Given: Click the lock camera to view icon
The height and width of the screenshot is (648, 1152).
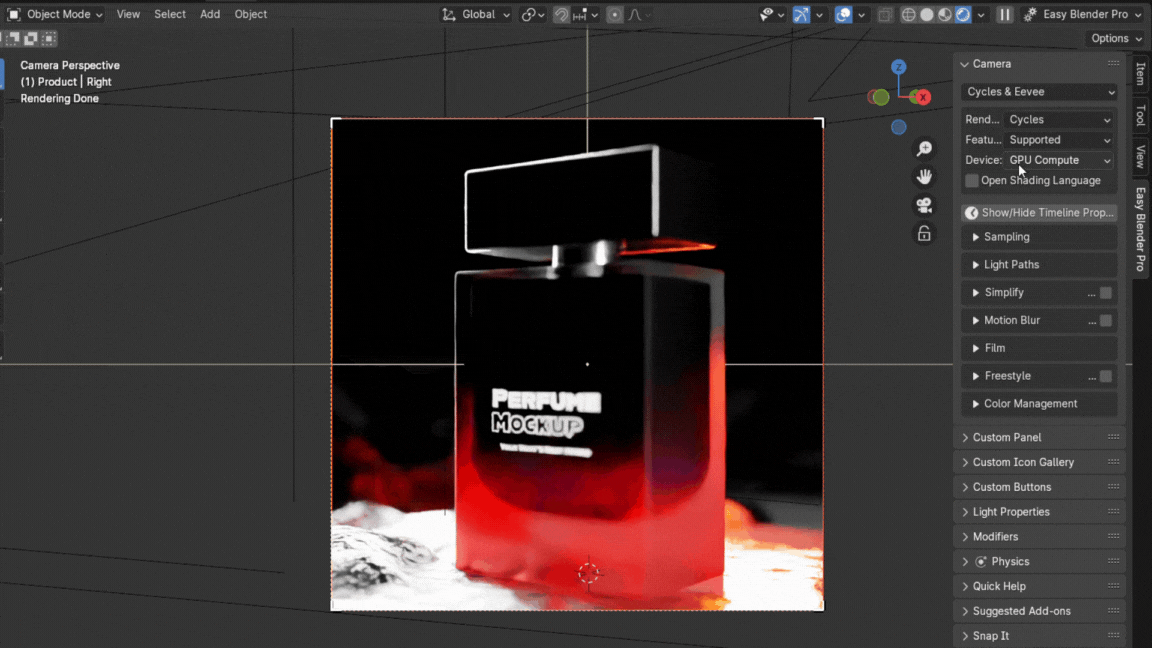Looking at the screenshot, I should (x=924, y=233).
